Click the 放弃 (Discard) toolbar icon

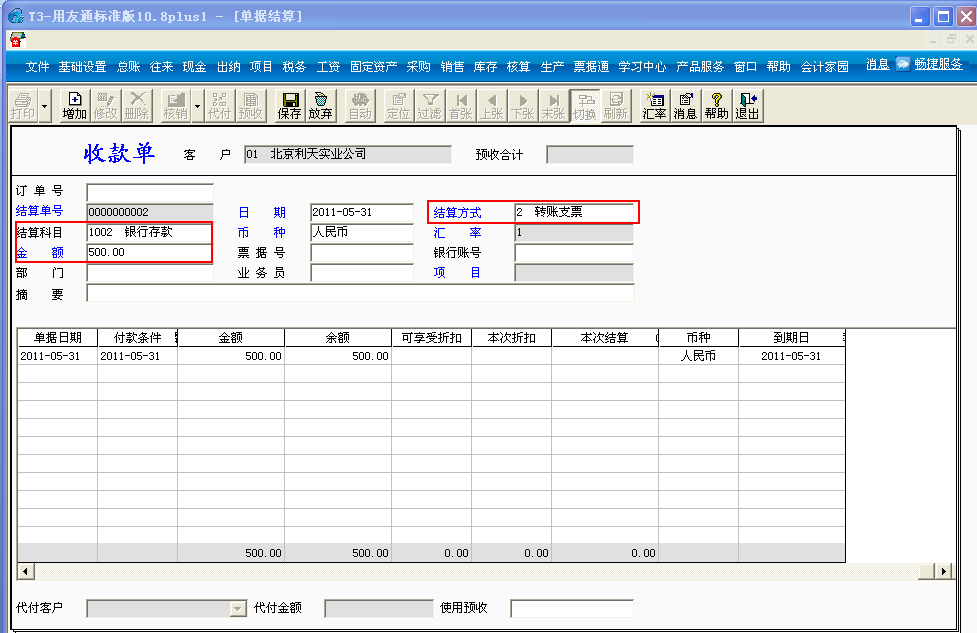320,106
